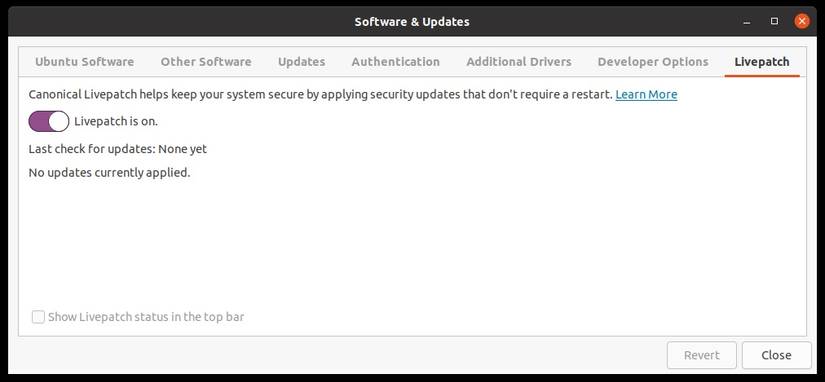Switch to the Ubuntu Software tab

pyautogui.click(x=84, y=62)
